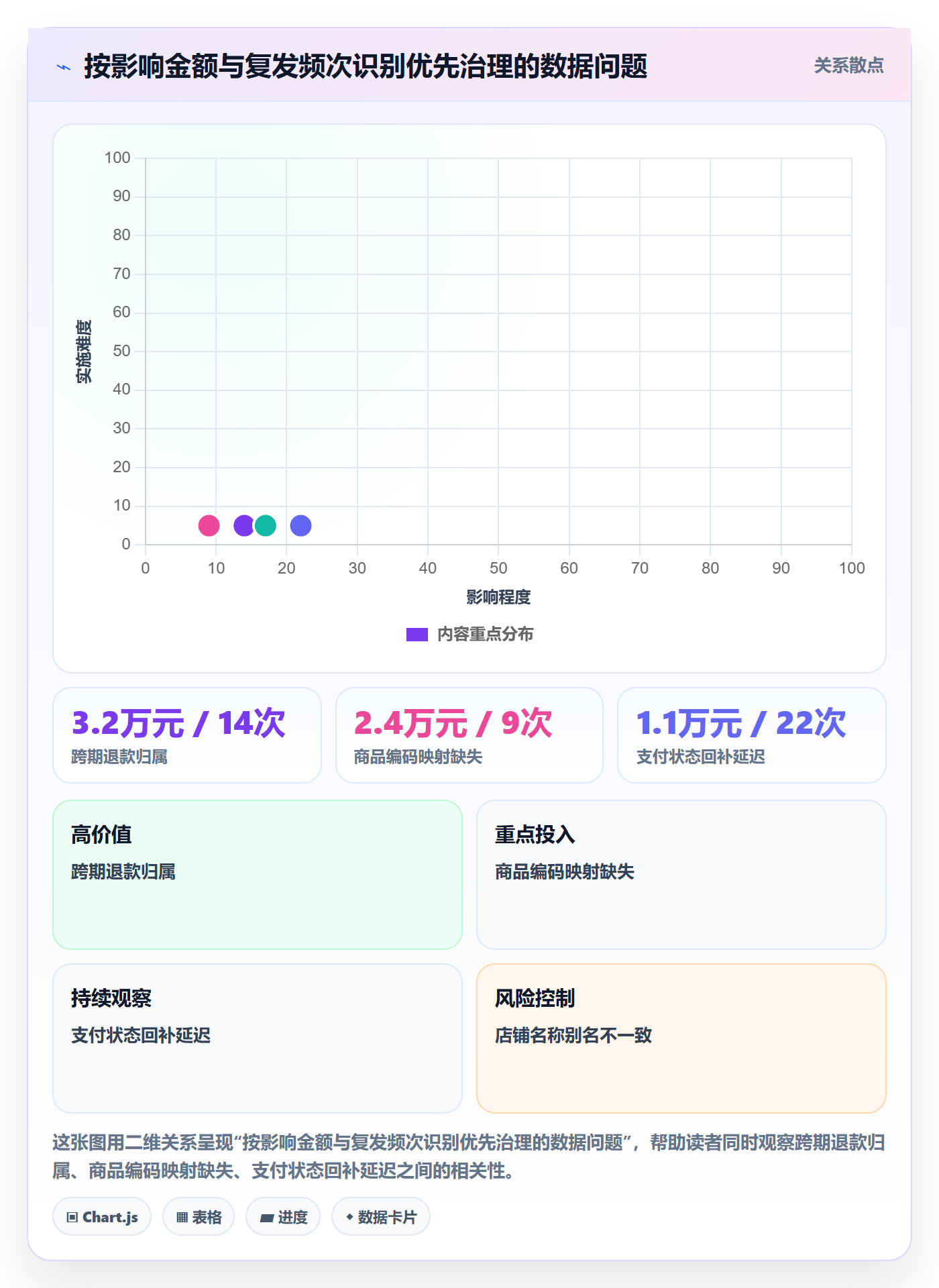Click the square icon in the Chart.js chip
This screenshot has height=1288, width=939.
(72, 1218)
